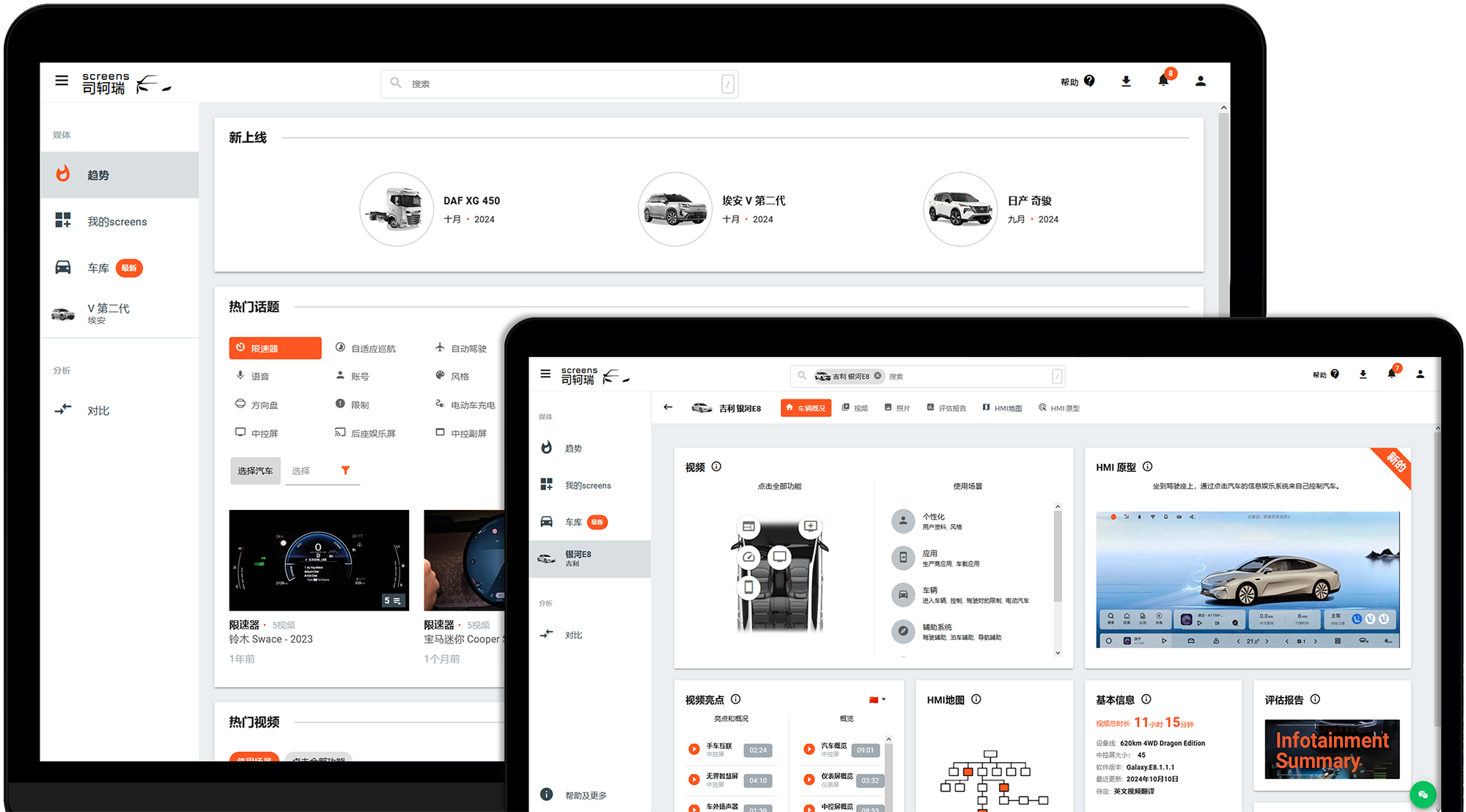
Task: Click phone hotspot on car interior
Action: coord(748,587)
